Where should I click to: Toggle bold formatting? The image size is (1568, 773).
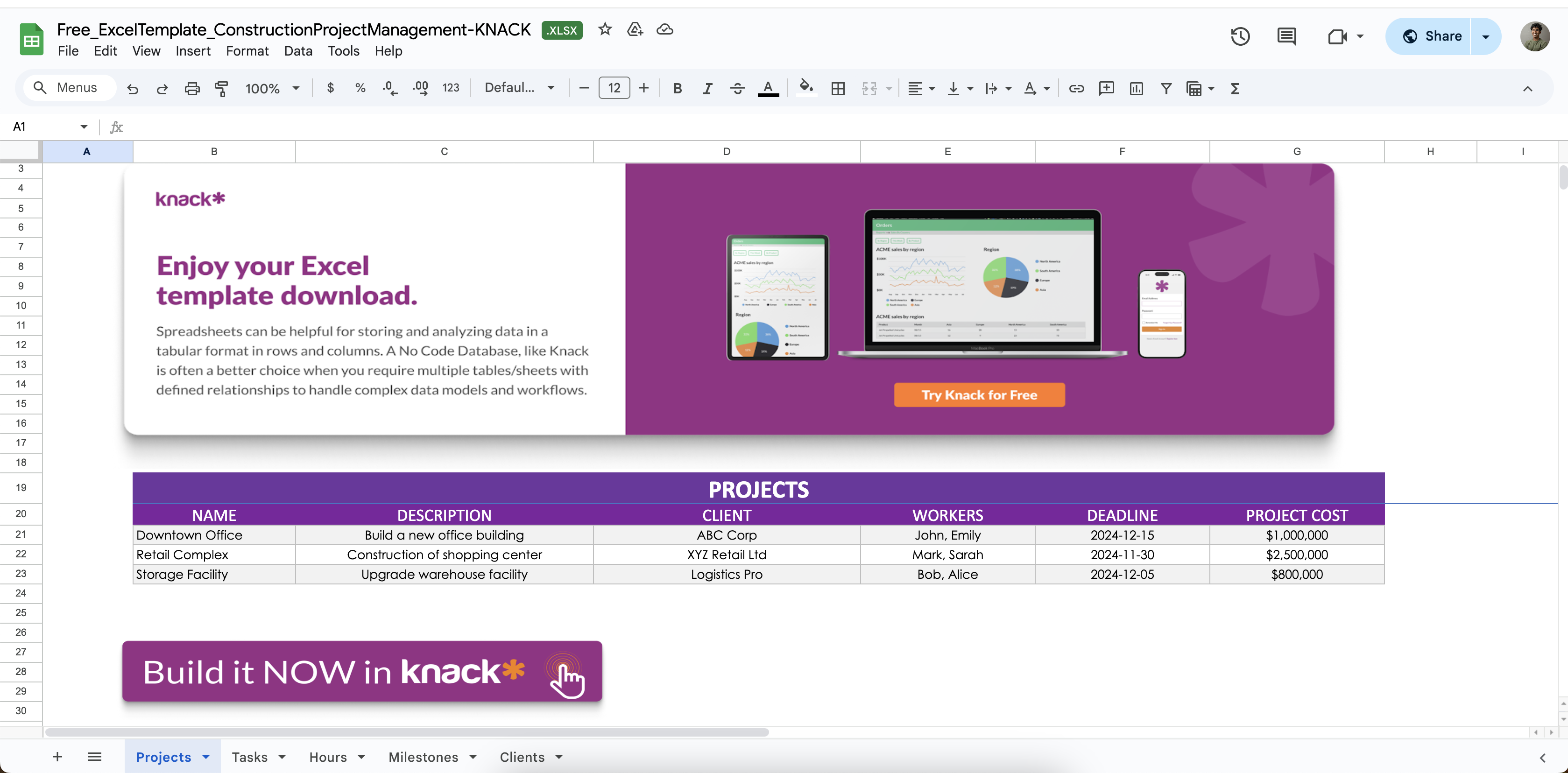click(x=678, y=88)
